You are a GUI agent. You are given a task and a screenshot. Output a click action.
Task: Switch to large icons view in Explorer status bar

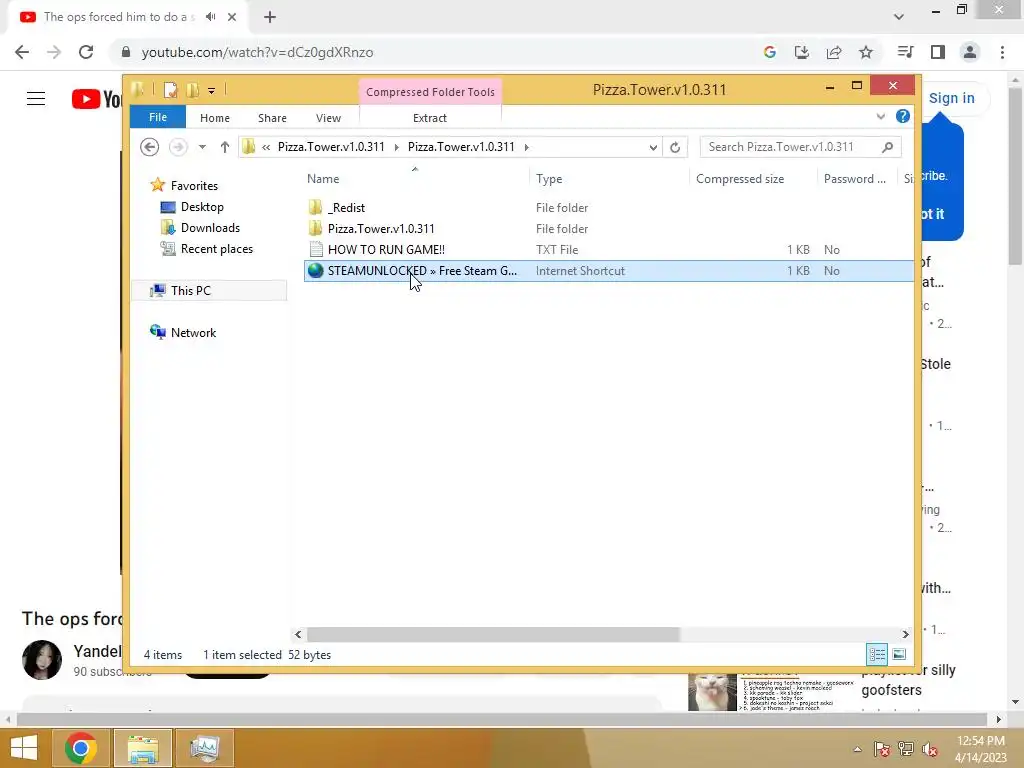899,654
